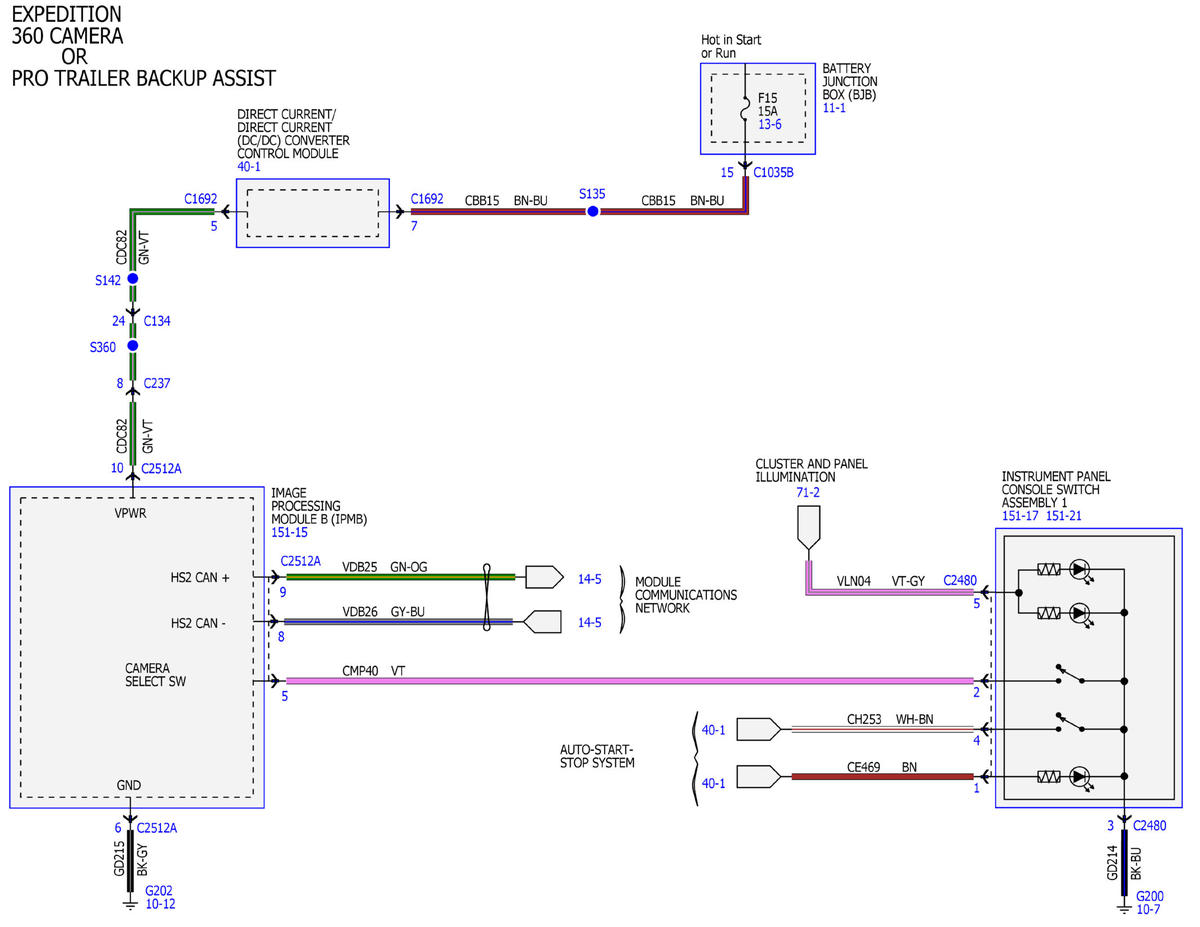Click the VDB26 circuit label

point(359,610)
